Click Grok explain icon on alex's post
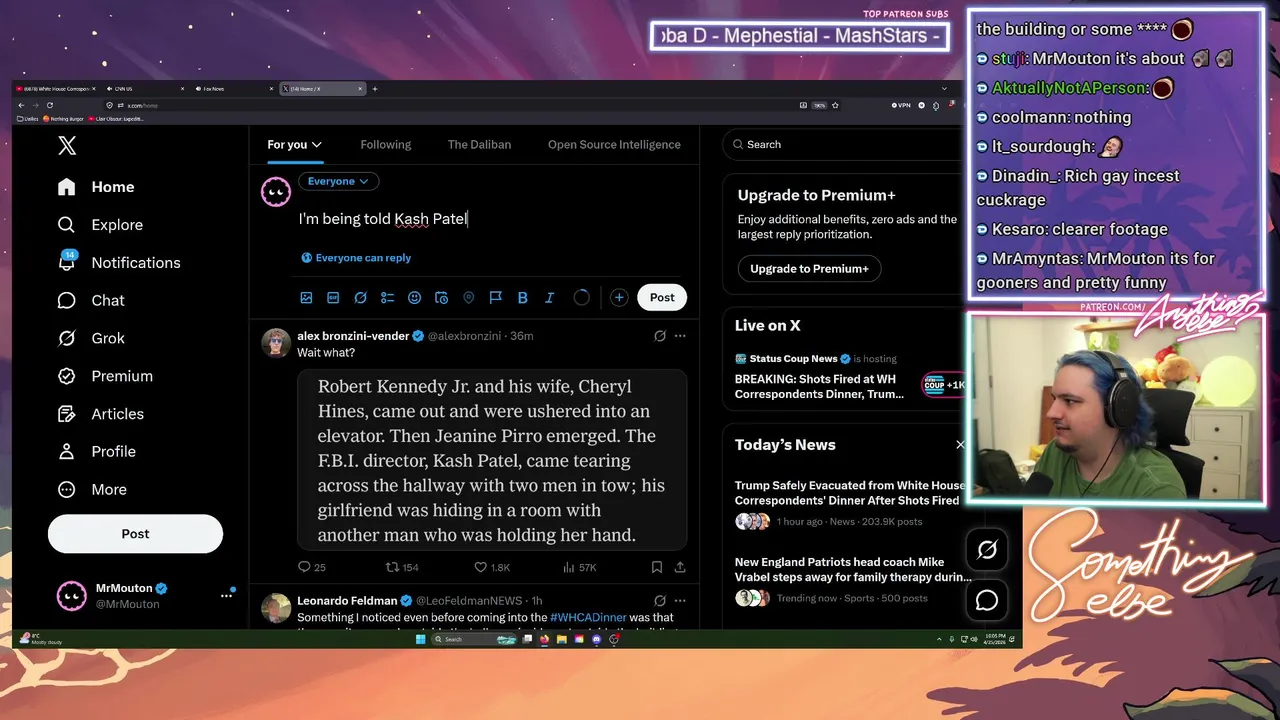Image resolution: width=1280 pixels, height=720 pixels. (x=660, y=336)
